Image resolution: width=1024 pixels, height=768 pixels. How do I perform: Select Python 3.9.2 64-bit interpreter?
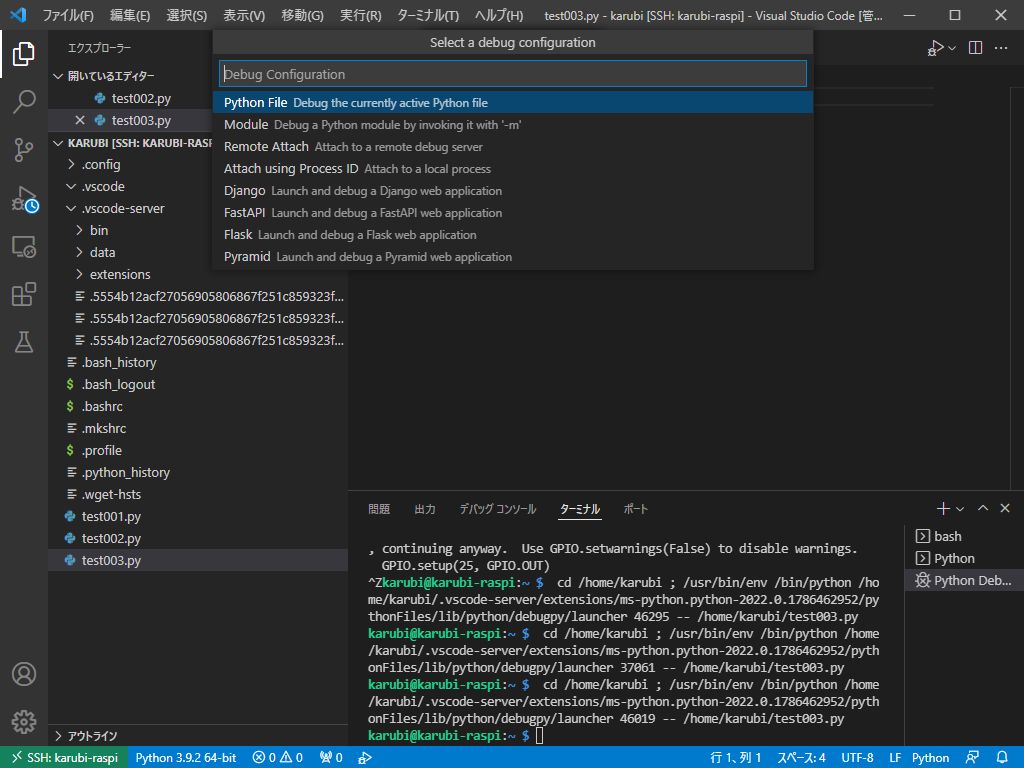(x=185, y=758)
